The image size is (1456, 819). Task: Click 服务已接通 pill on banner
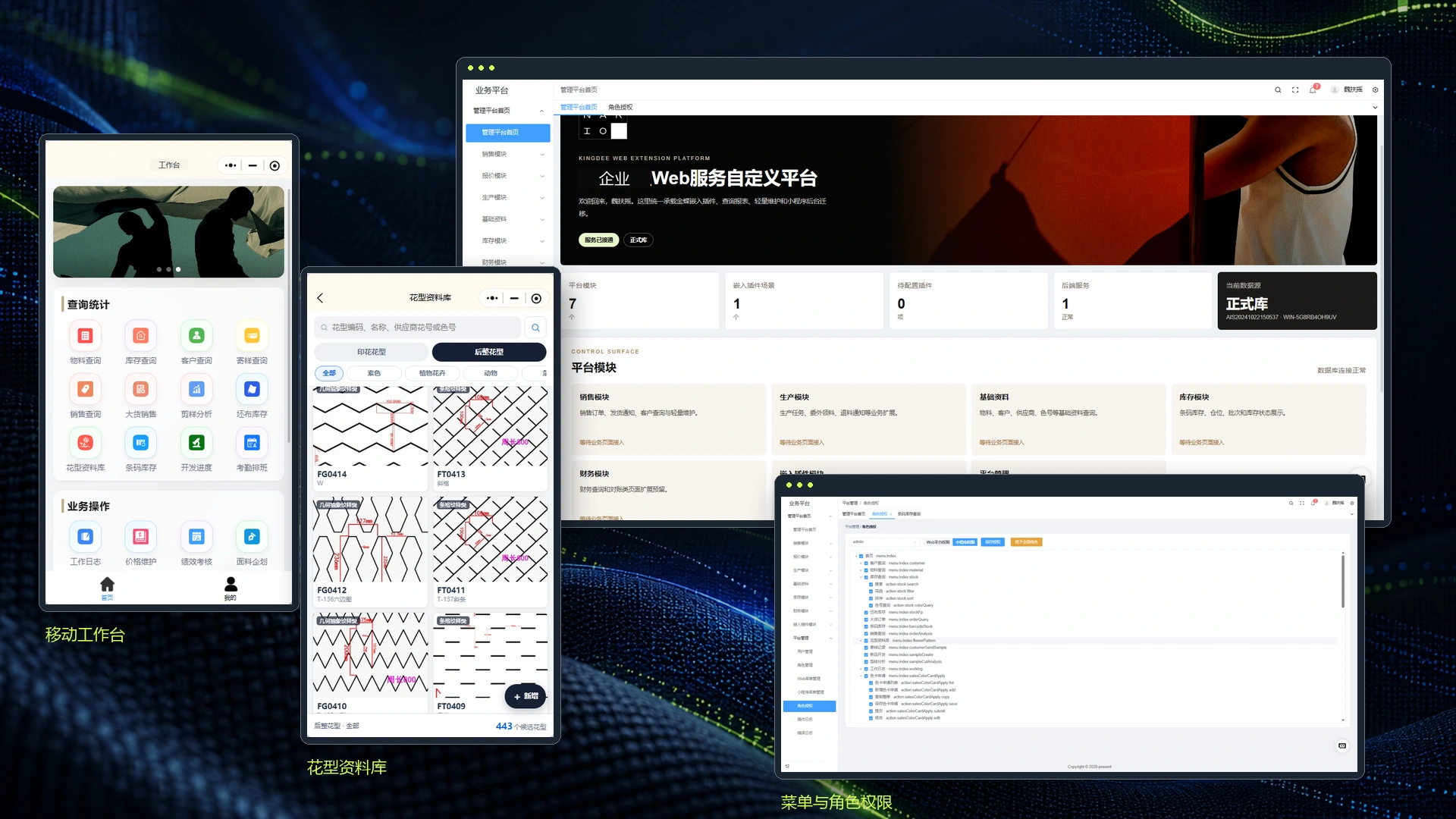[x=599, y=240]
